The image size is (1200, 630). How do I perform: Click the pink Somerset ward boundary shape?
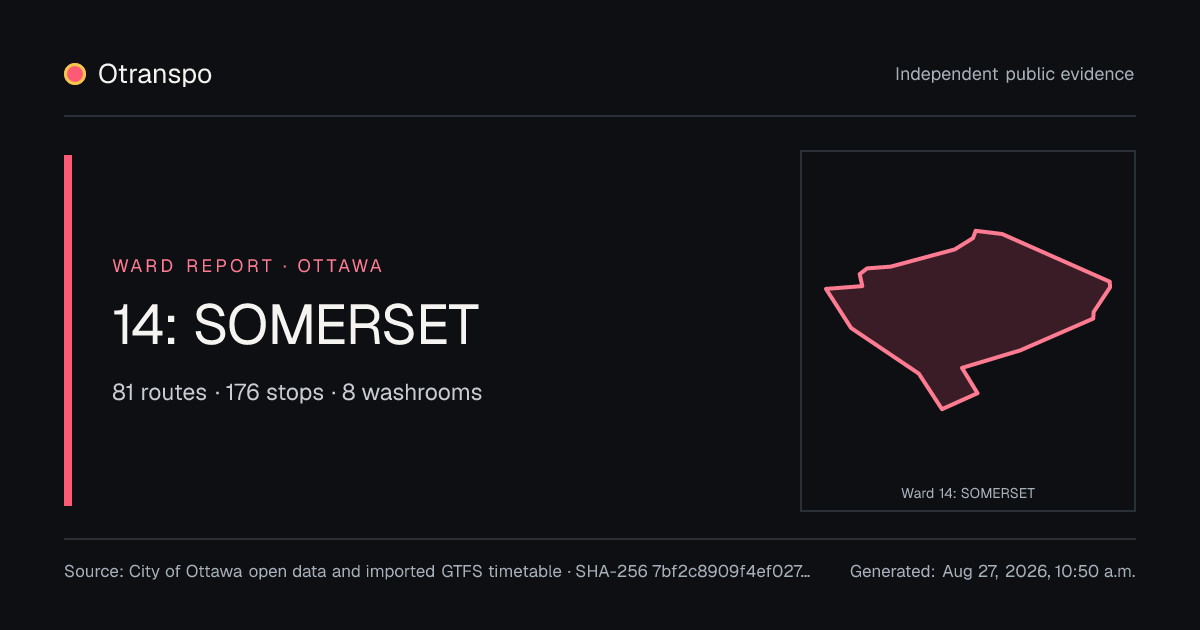(968, 310)
